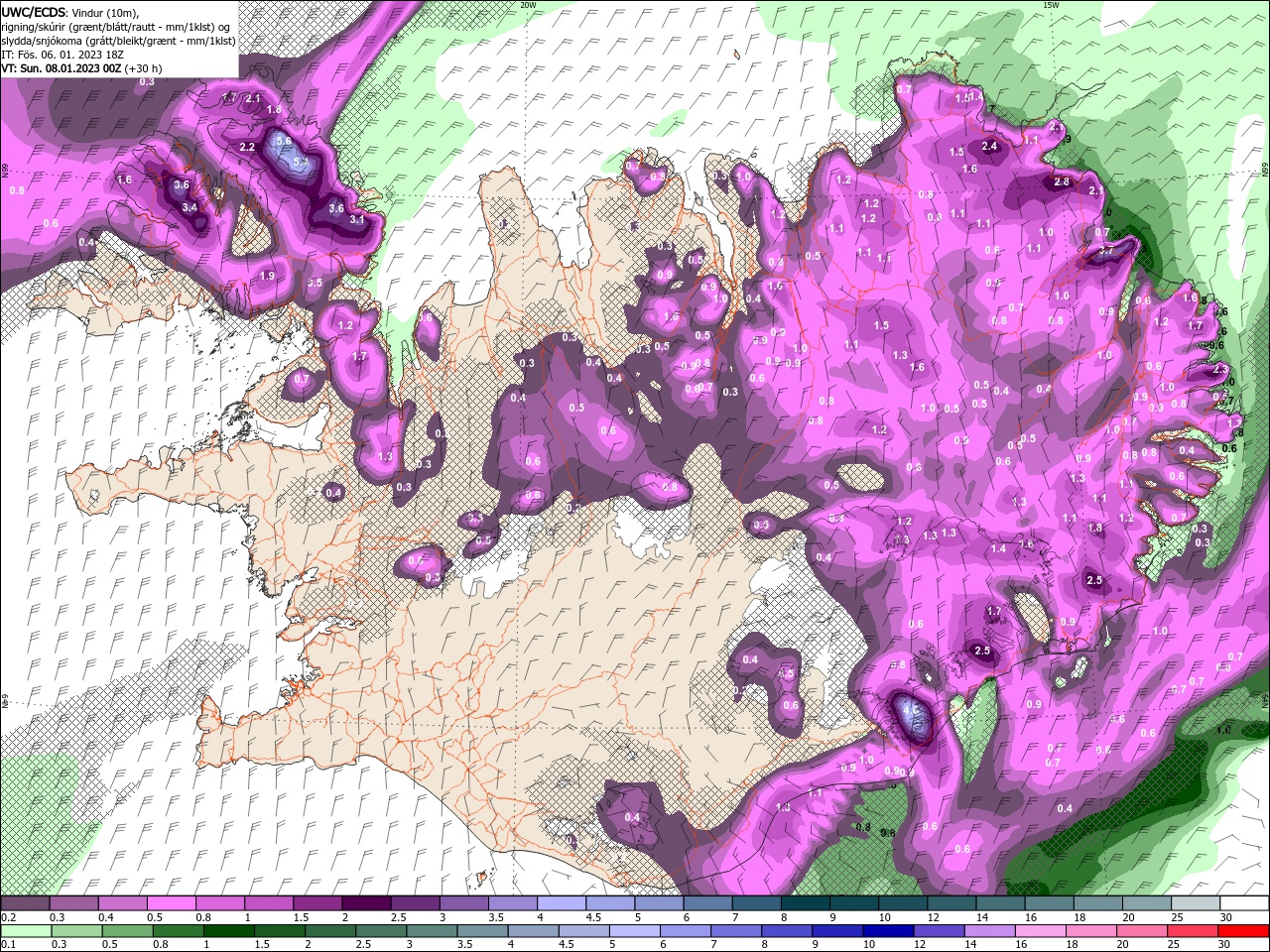
Task: Pick top-row lavender swatch labeled 4
Action: coord(562,902)
